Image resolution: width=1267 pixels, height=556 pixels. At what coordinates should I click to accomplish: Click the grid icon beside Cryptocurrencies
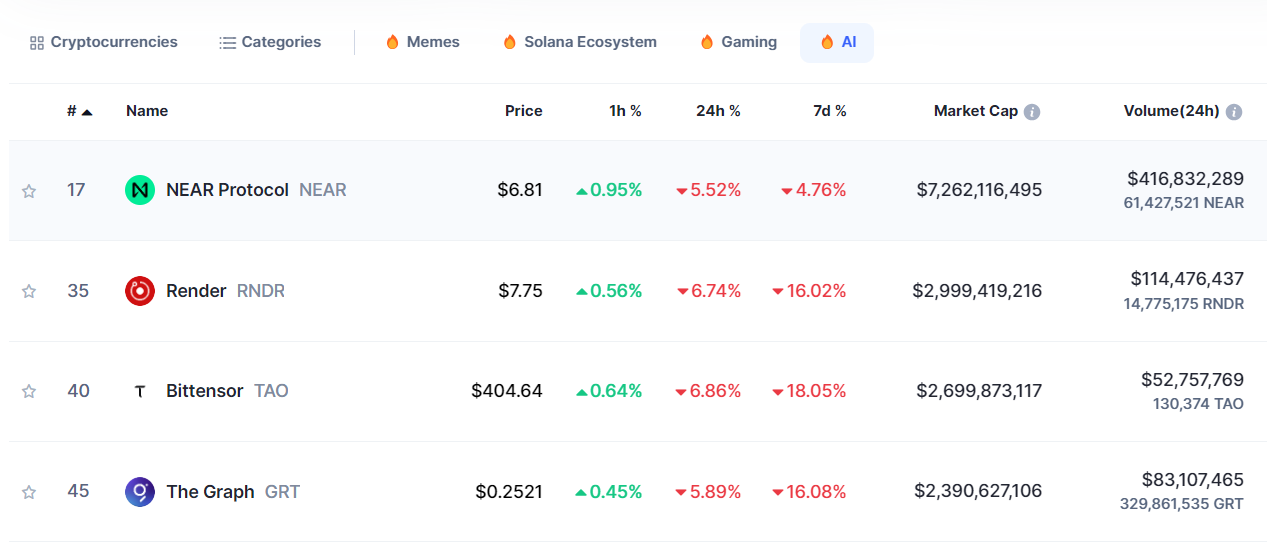click(x=37, y=43)
